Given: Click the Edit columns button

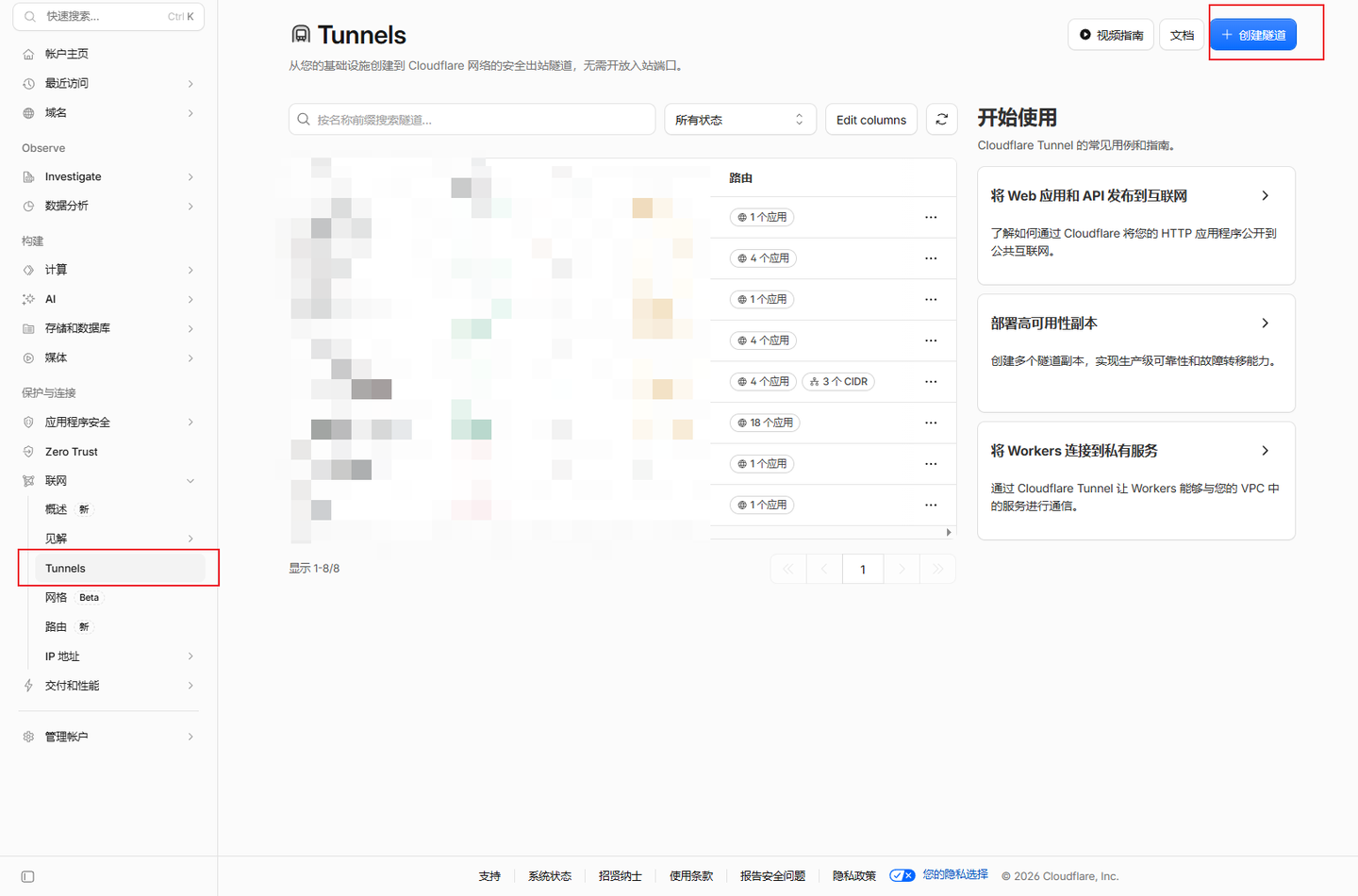Looking at the screenshot, I should 871,120.
